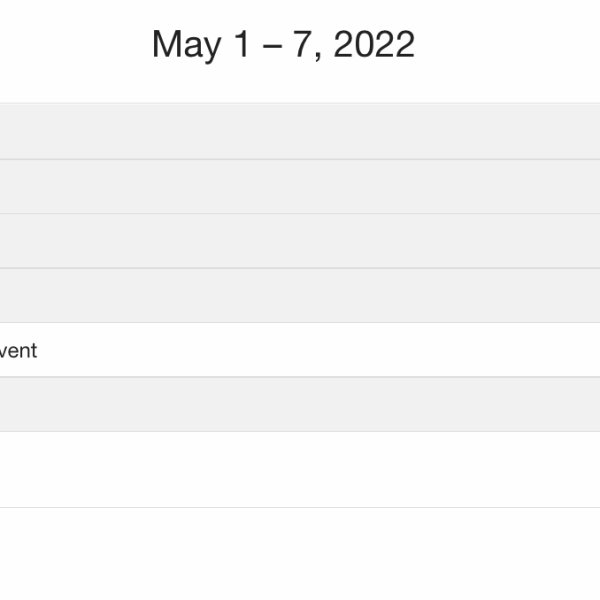Click the gray header row directly above the event
The image size is (600, 600).
tap(300, 296)
